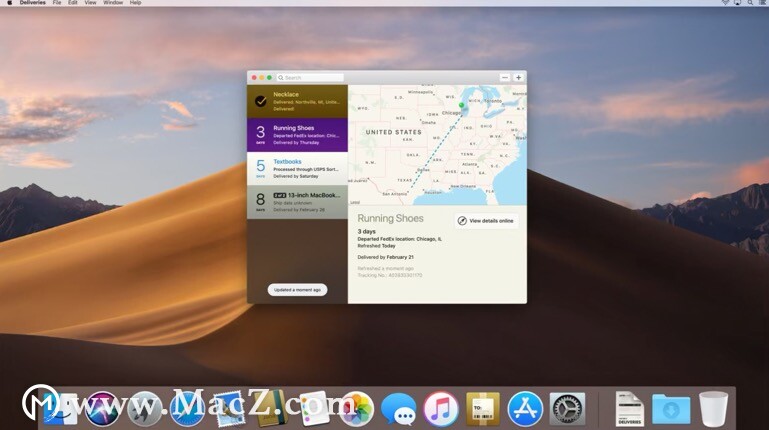Select the Necklace delivery row

pos(297,101)
